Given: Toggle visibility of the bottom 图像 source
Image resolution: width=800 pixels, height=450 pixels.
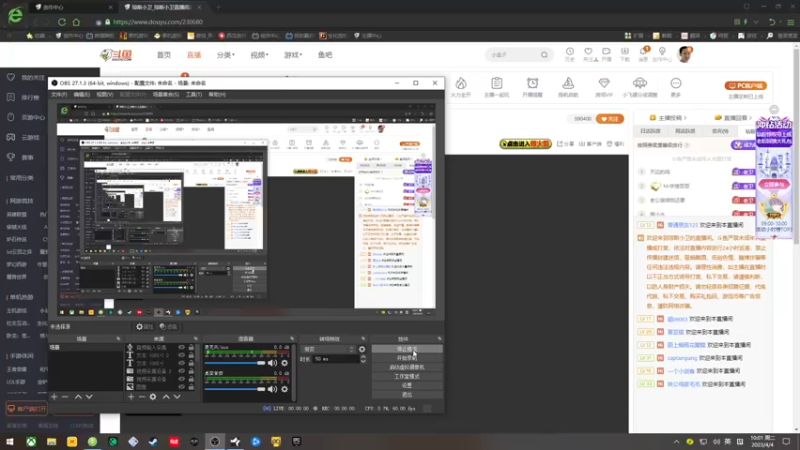Looking at the screenshot, I should [181, 387].
